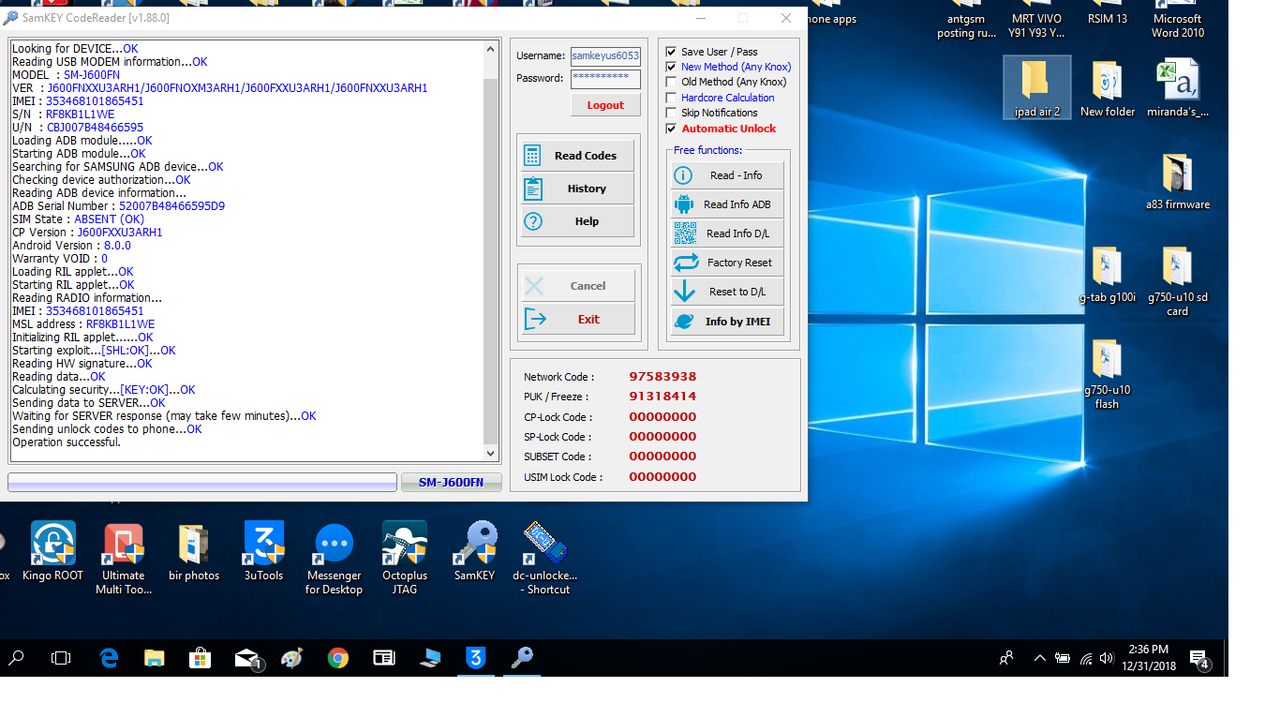Click the log scrollbar up arrow
Viewport: 1280px width, 720px height.
(x=490, y=49)
